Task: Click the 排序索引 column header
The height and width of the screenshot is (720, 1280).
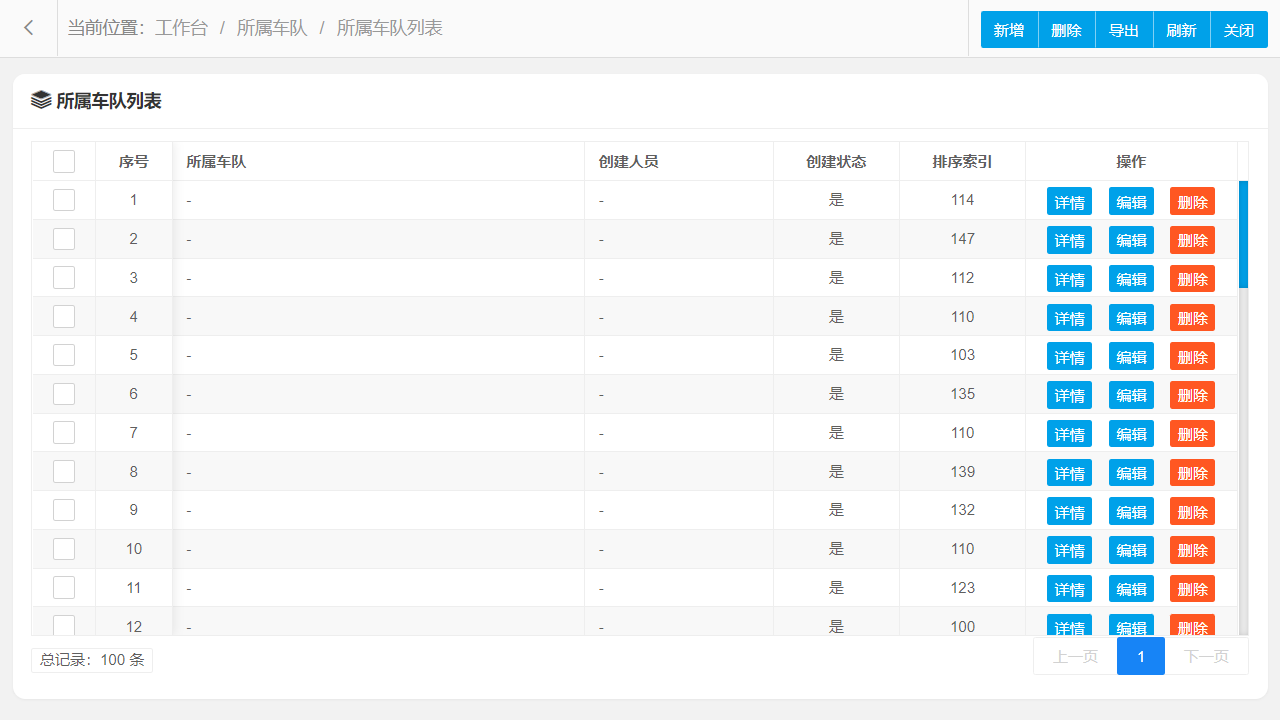Action: coord(963,161)
